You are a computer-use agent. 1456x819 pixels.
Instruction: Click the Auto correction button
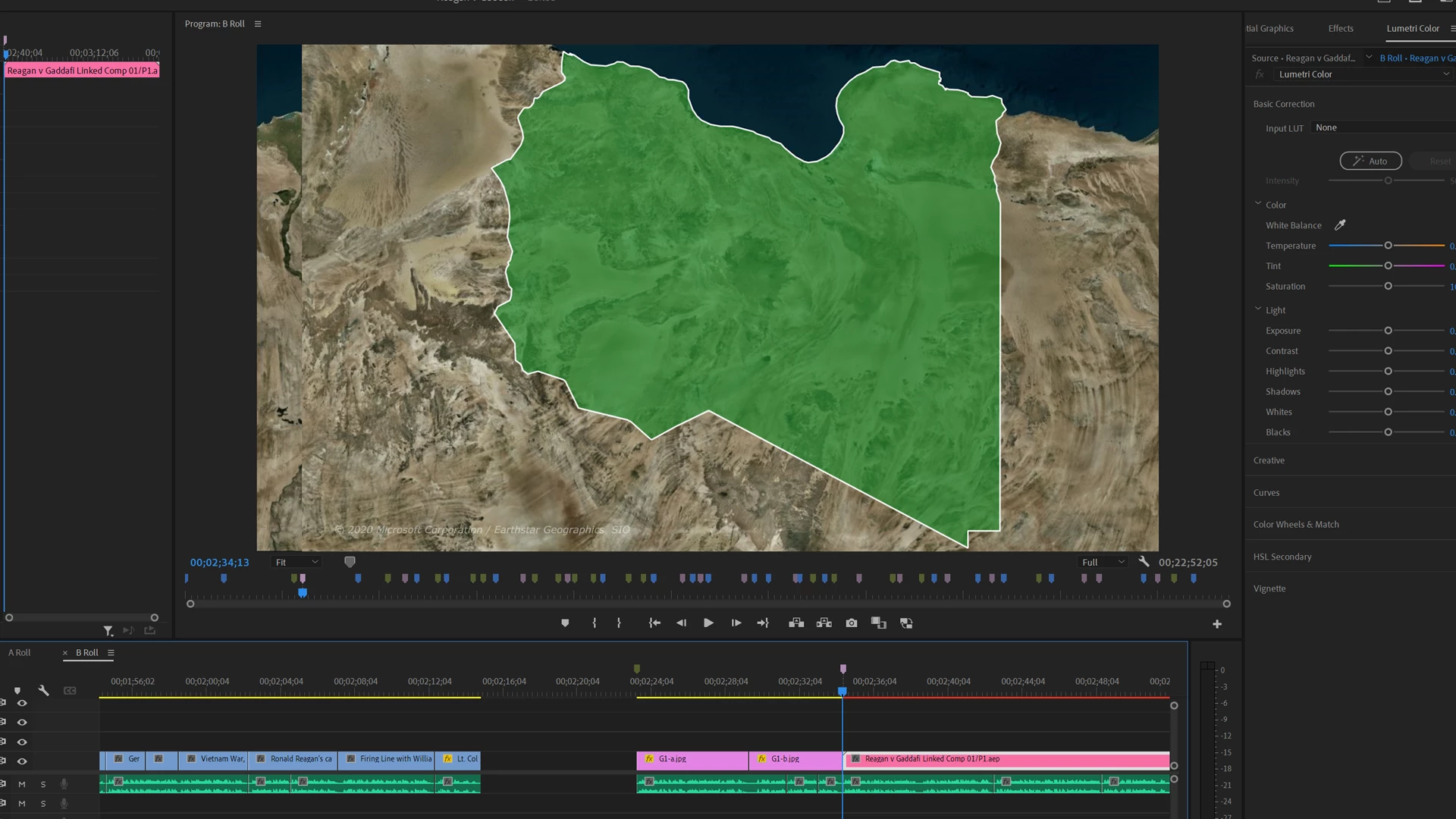tap(1370, 162)
